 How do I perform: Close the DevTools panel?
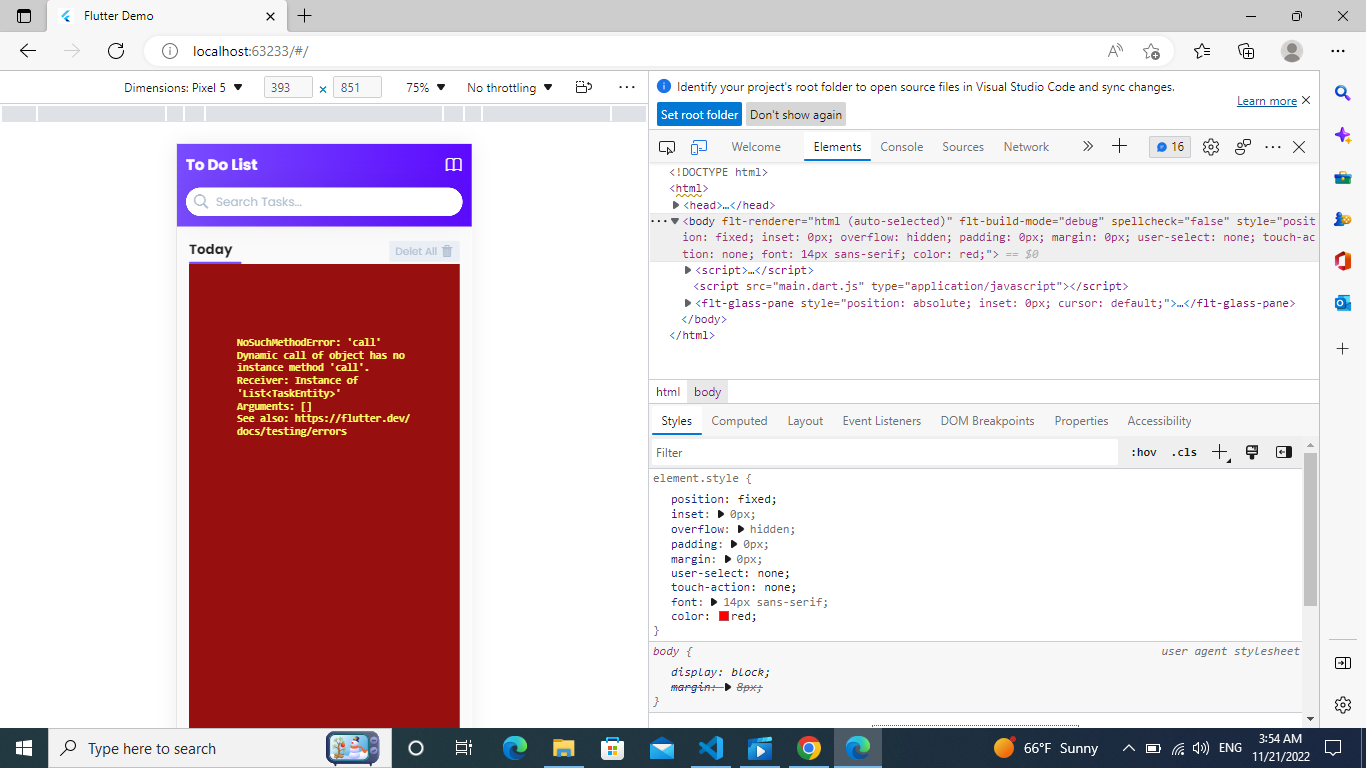(1299, 147)
